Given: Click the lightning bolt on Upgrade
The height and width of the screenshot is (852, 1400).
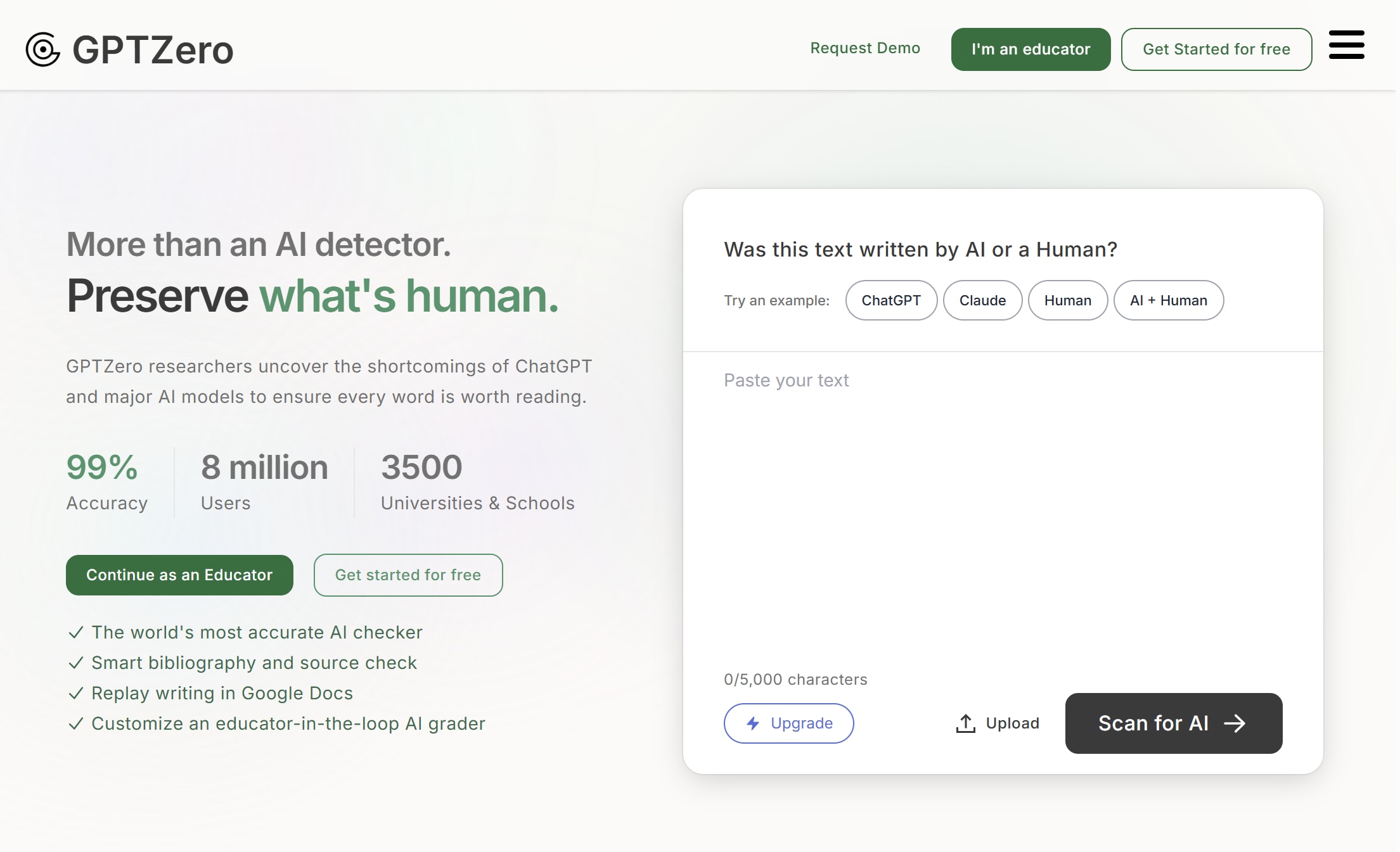Looking at the screenshot, I should (753, 723).
